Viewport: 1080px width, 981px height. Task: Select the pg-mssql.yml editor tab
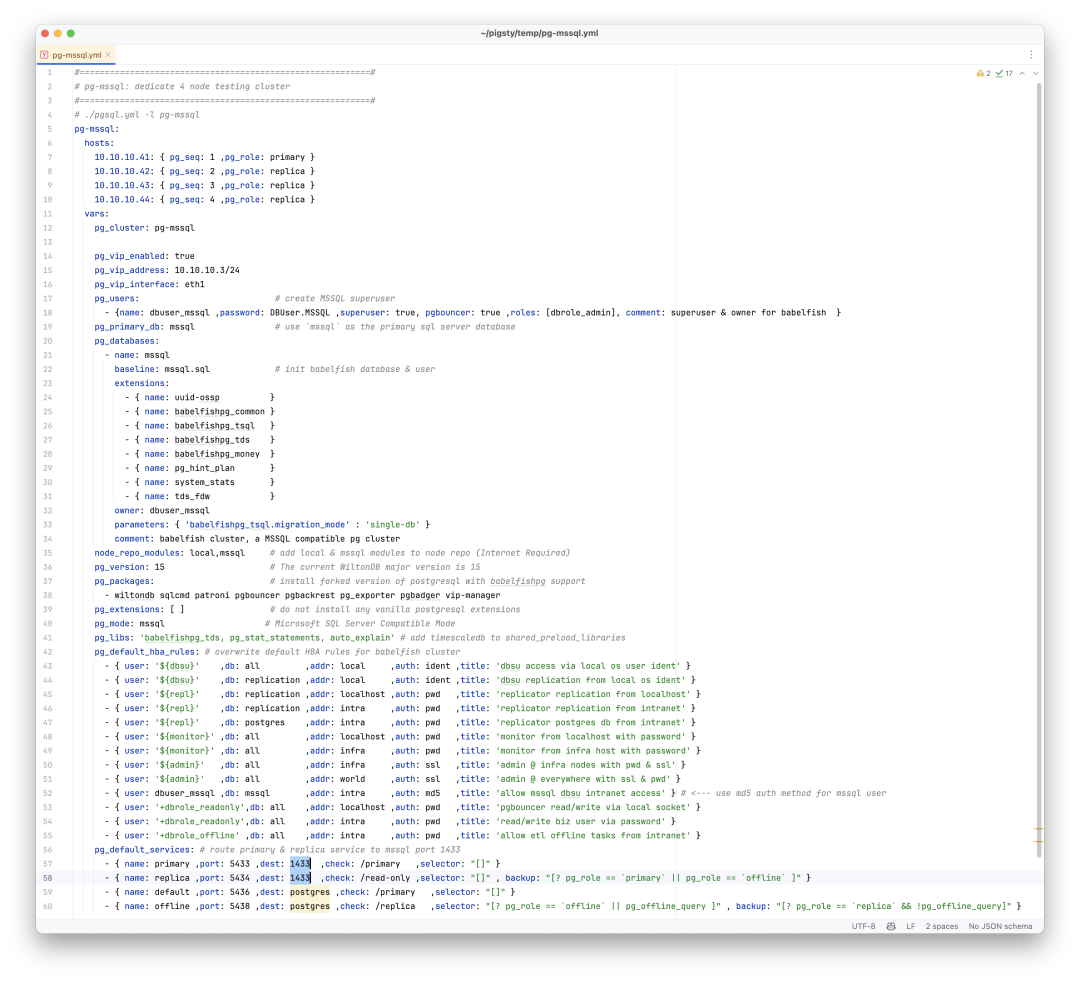pyautogui.click(x=75, y=55)
